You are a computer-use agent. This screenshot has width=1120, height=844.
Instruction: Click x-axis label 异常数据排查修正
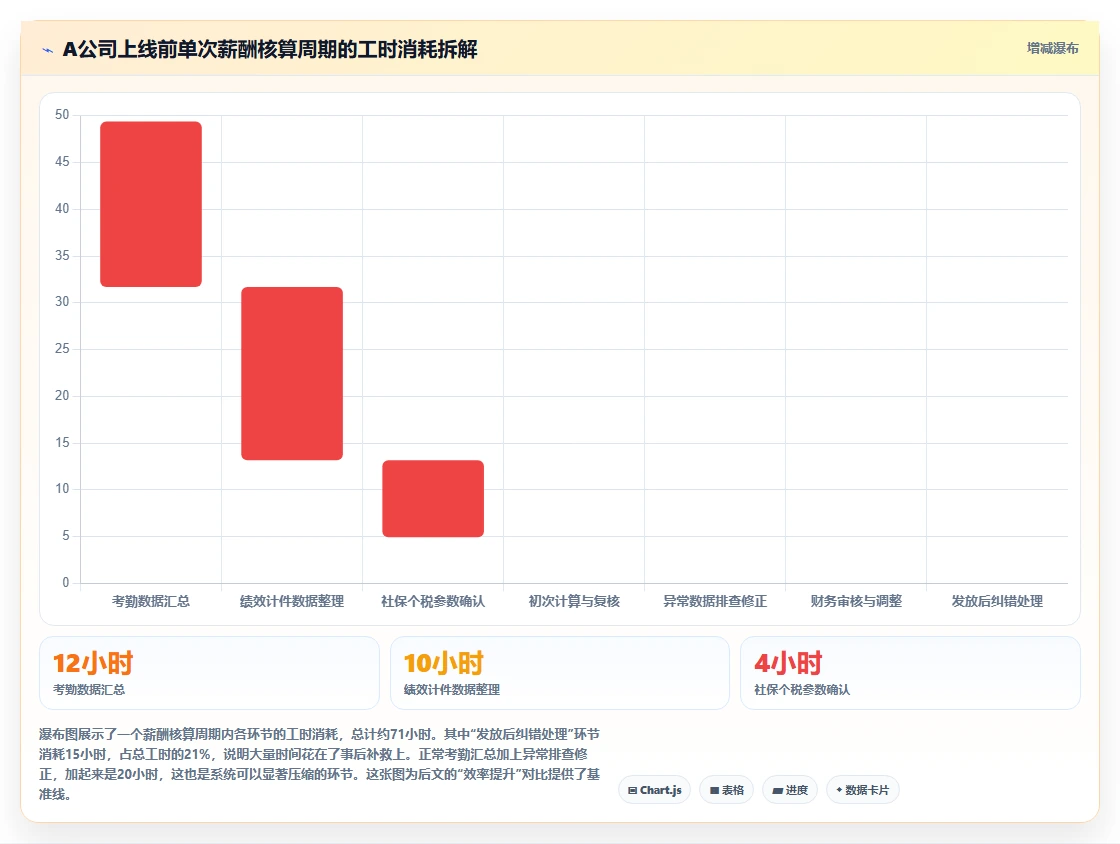pos(715,601)
